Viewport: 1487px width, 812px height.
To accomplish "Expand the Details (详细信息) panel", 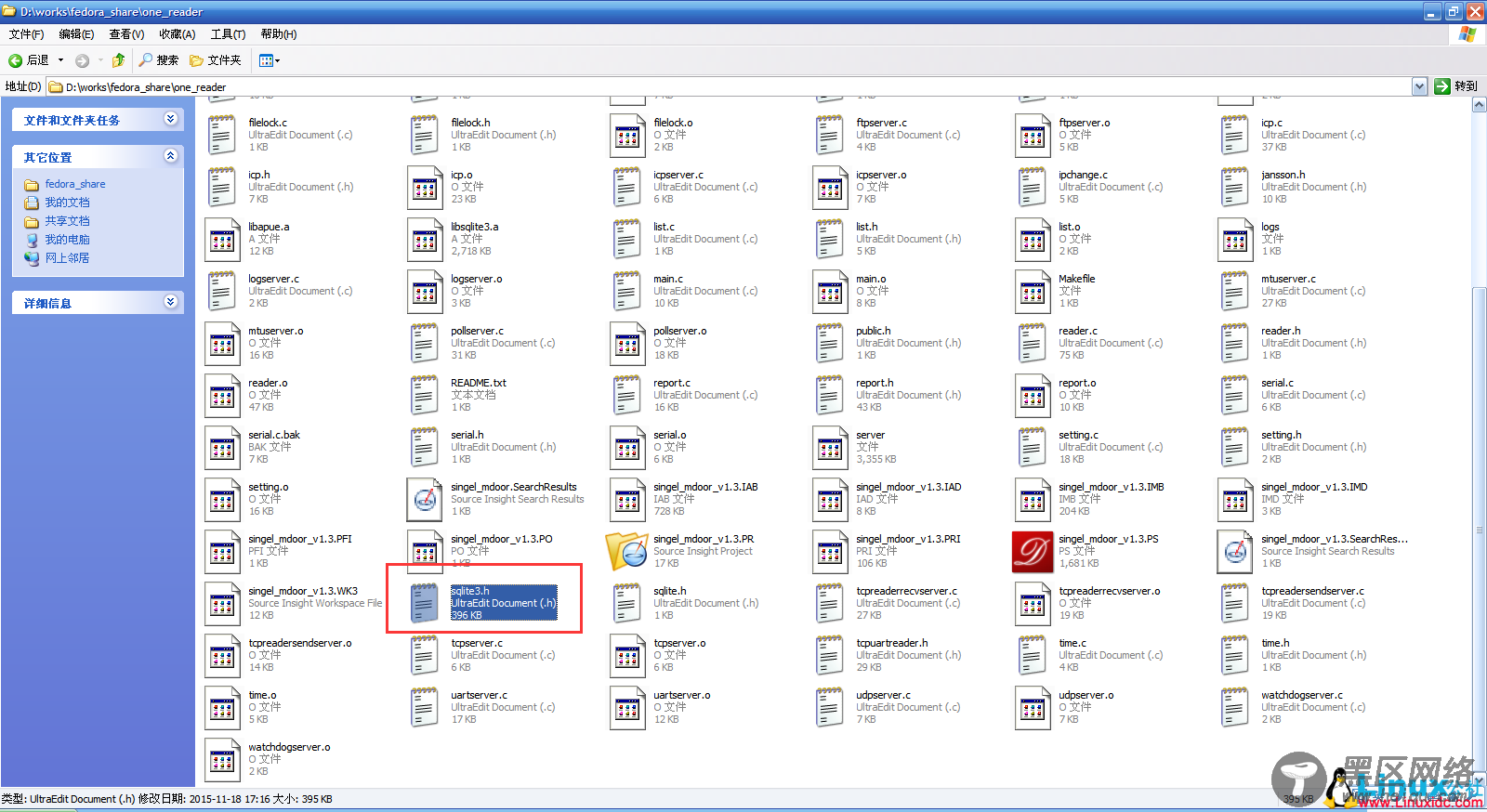I will tap(170, 302).
